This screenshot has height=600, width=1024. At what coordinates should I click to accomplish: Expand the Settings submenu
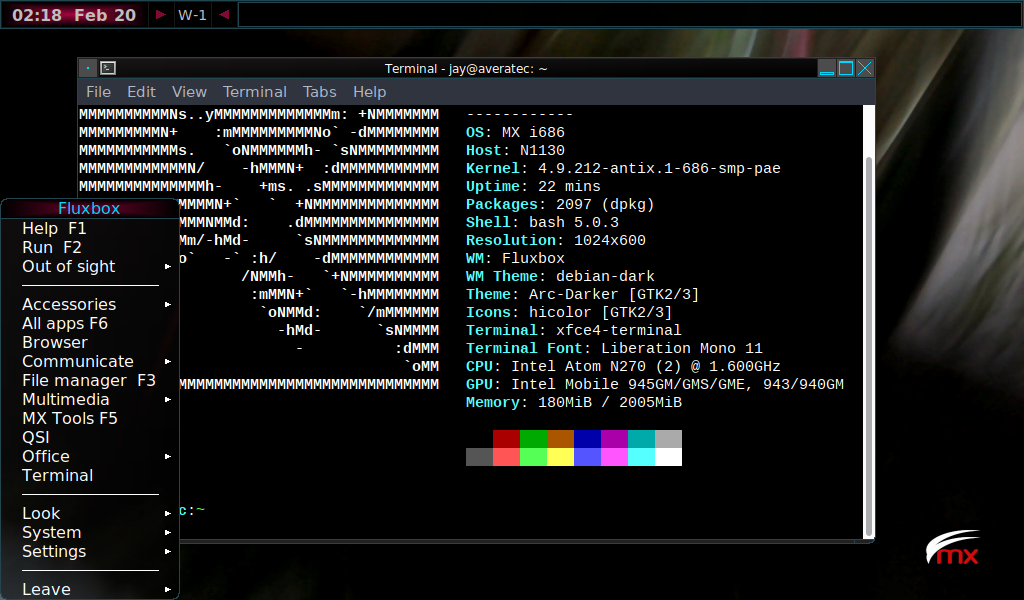(x=90, y=551)
